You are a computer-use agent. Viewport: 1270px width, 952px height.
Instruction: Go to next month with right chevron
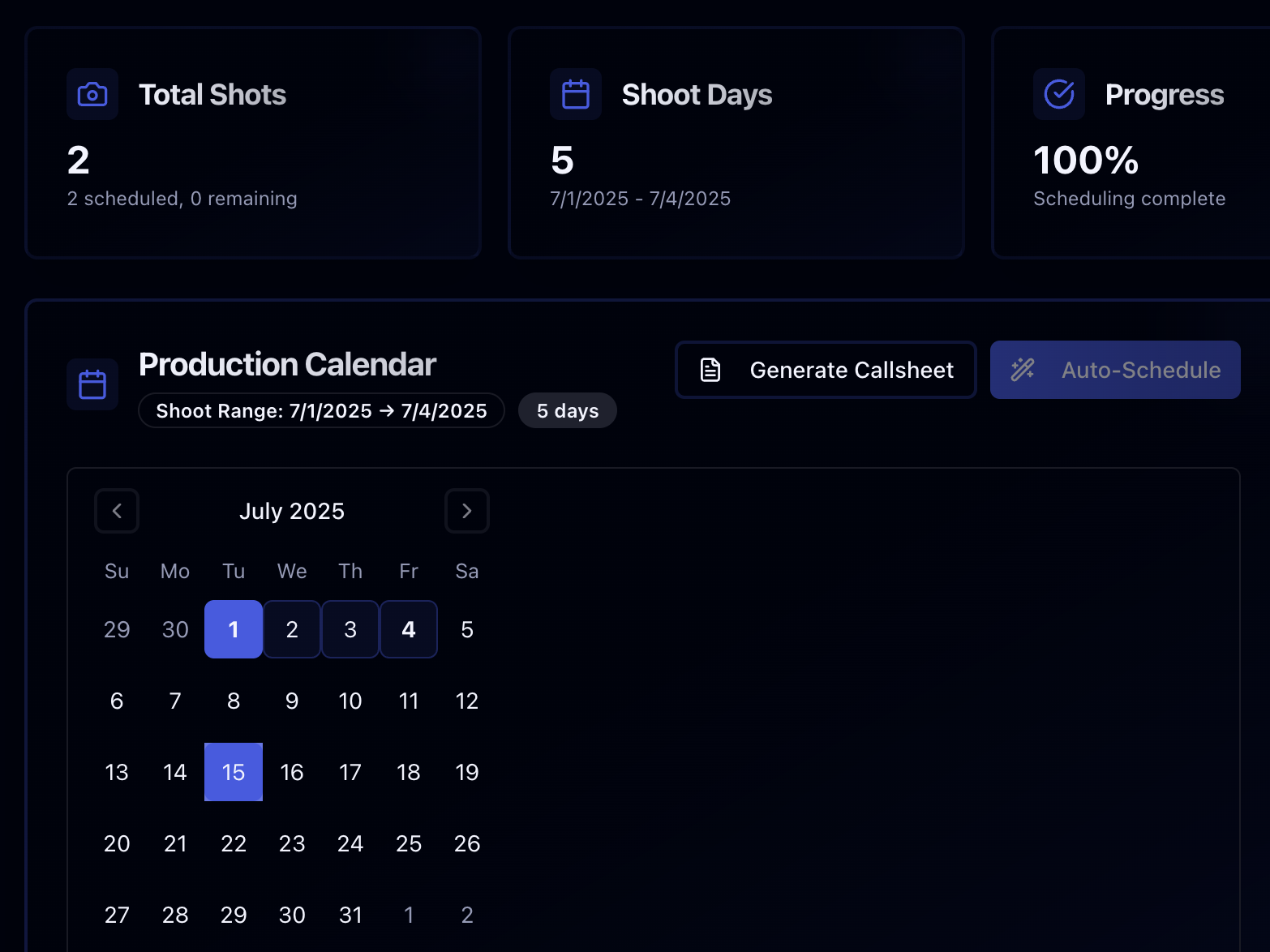point(467,511)
